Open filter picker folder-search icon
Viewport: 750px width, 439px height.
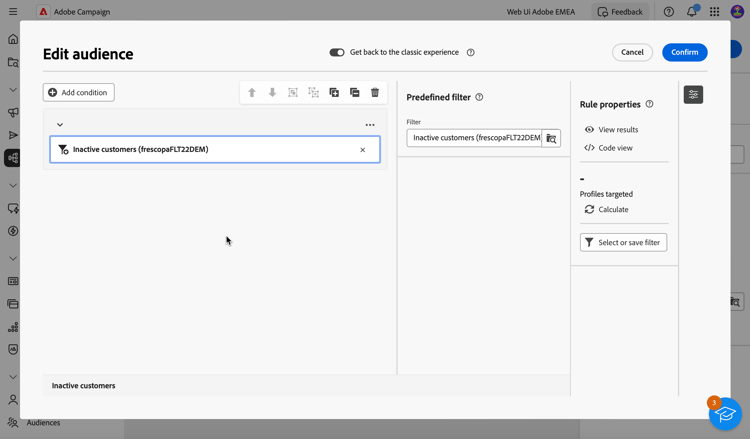pyautogui.click(x=551, y=138)
